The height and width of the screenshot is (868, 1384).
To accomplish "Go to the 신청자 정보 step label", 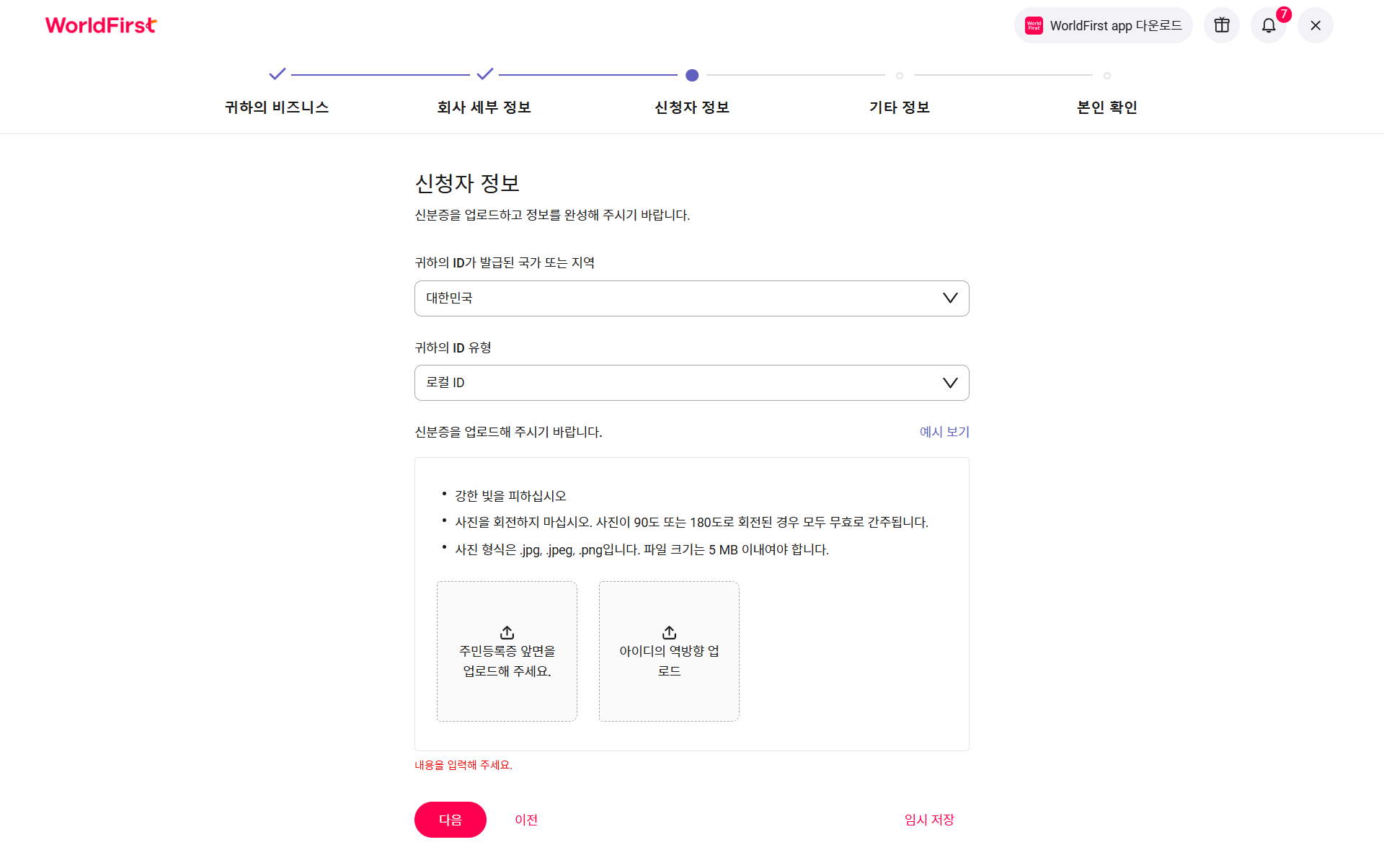I will click(692, 107).
